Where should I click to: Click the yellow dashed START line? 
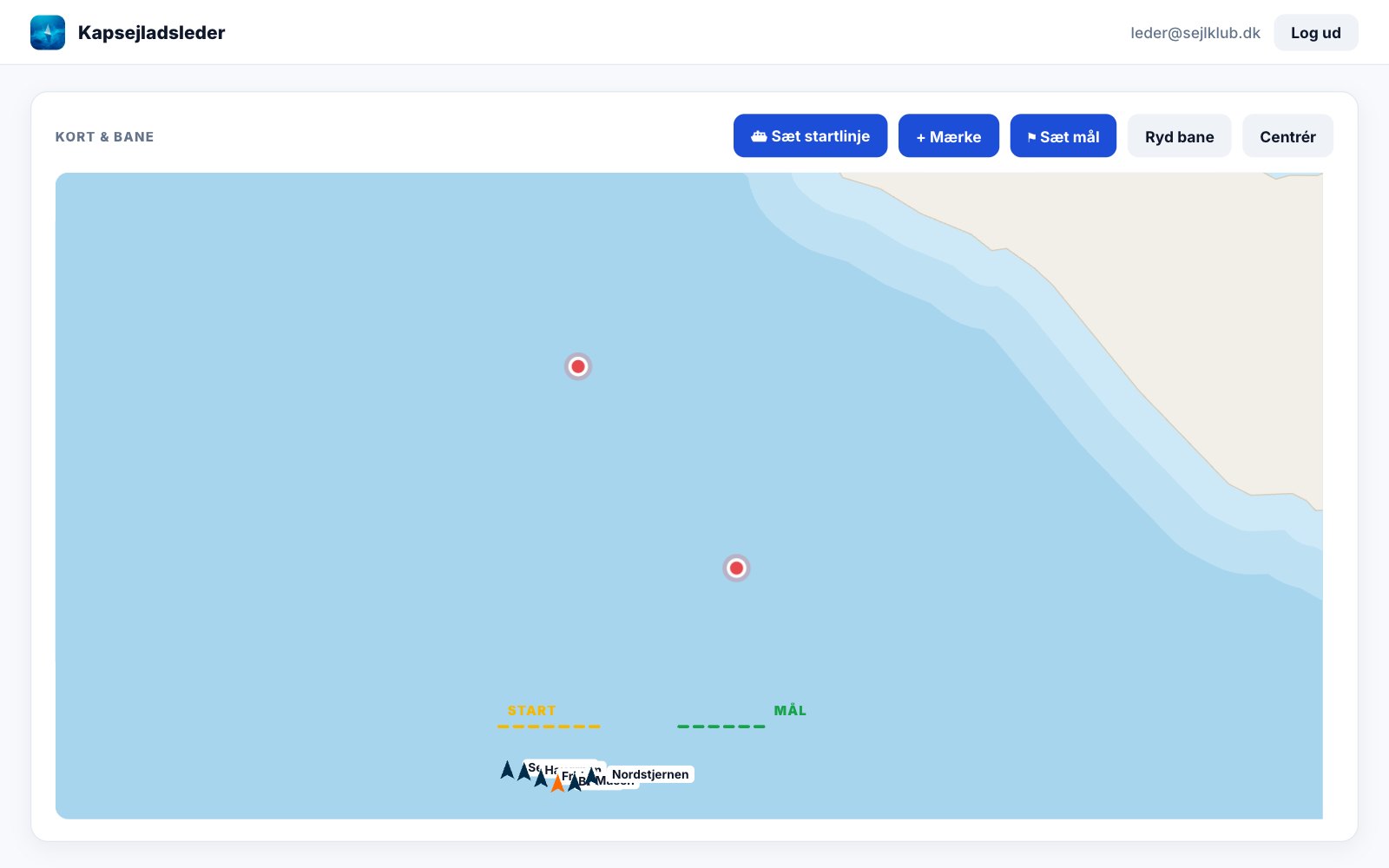(549, 727)
